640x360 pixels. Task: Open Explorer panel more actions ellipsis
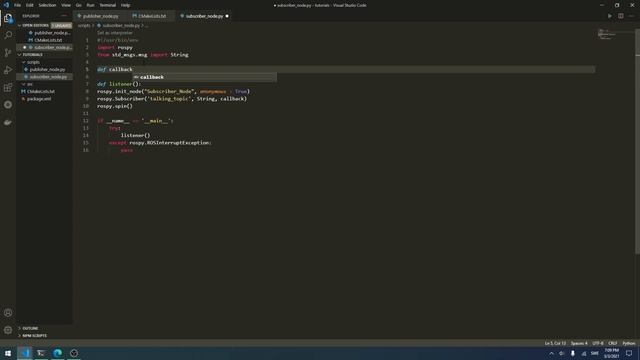tap(64, 16)
